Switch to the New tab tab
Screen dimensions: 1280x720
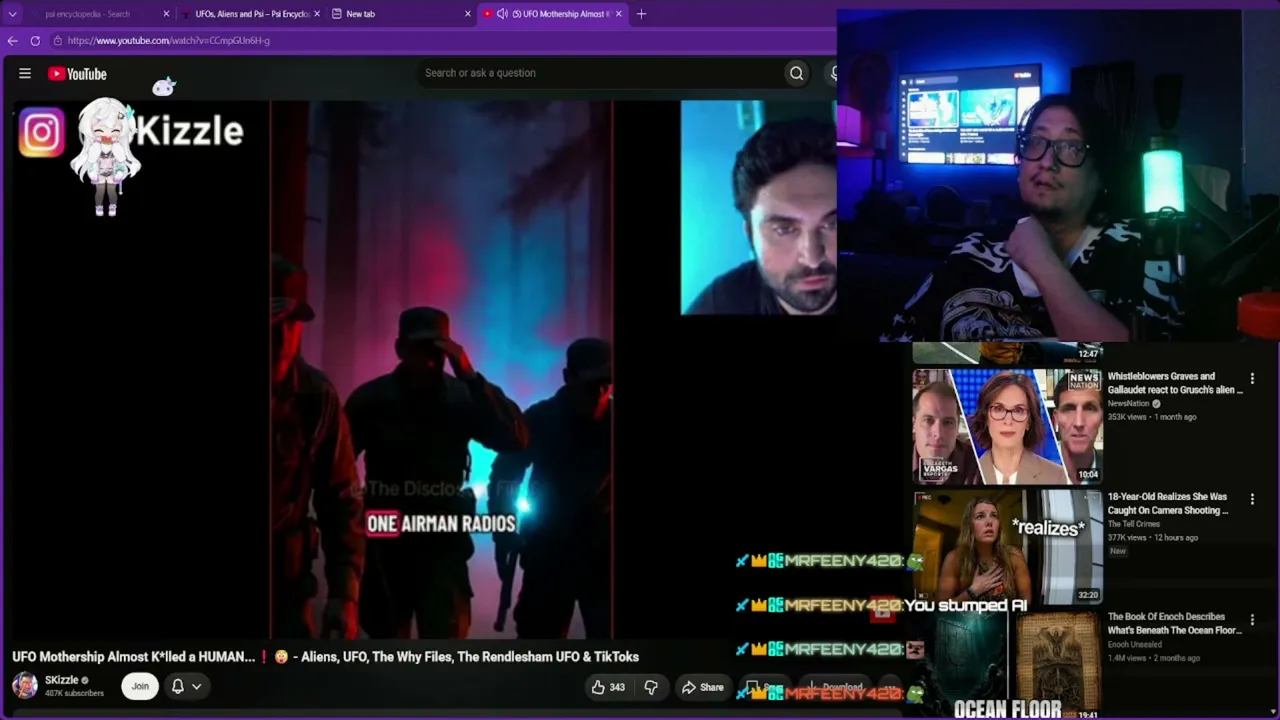coord(400,14)
